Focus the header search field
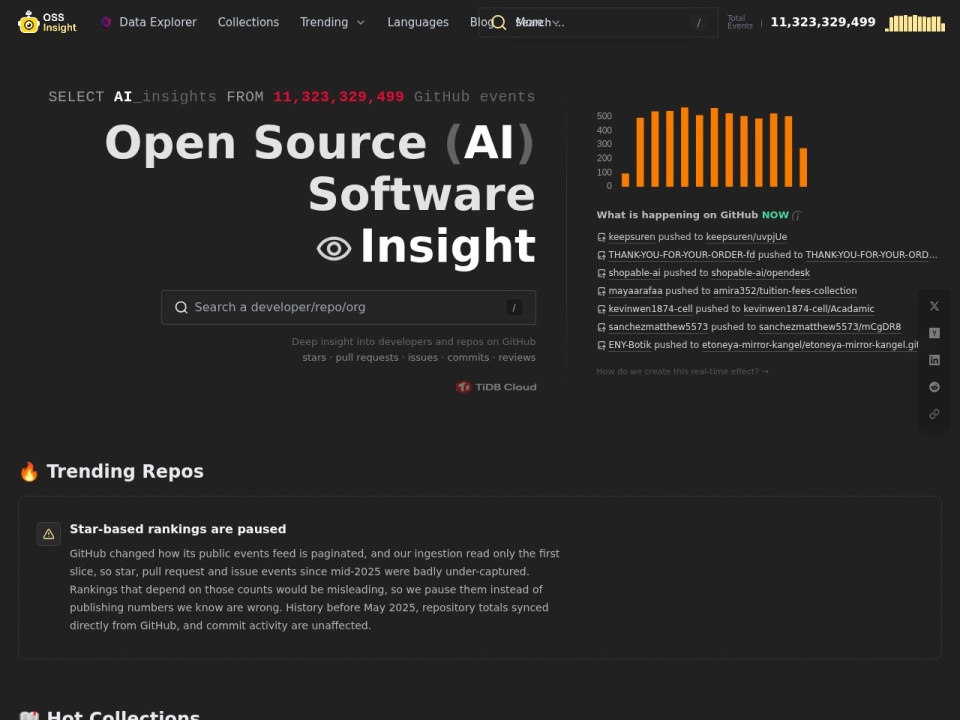This screenshot has width=960, height=720. (x=598, y=23)
